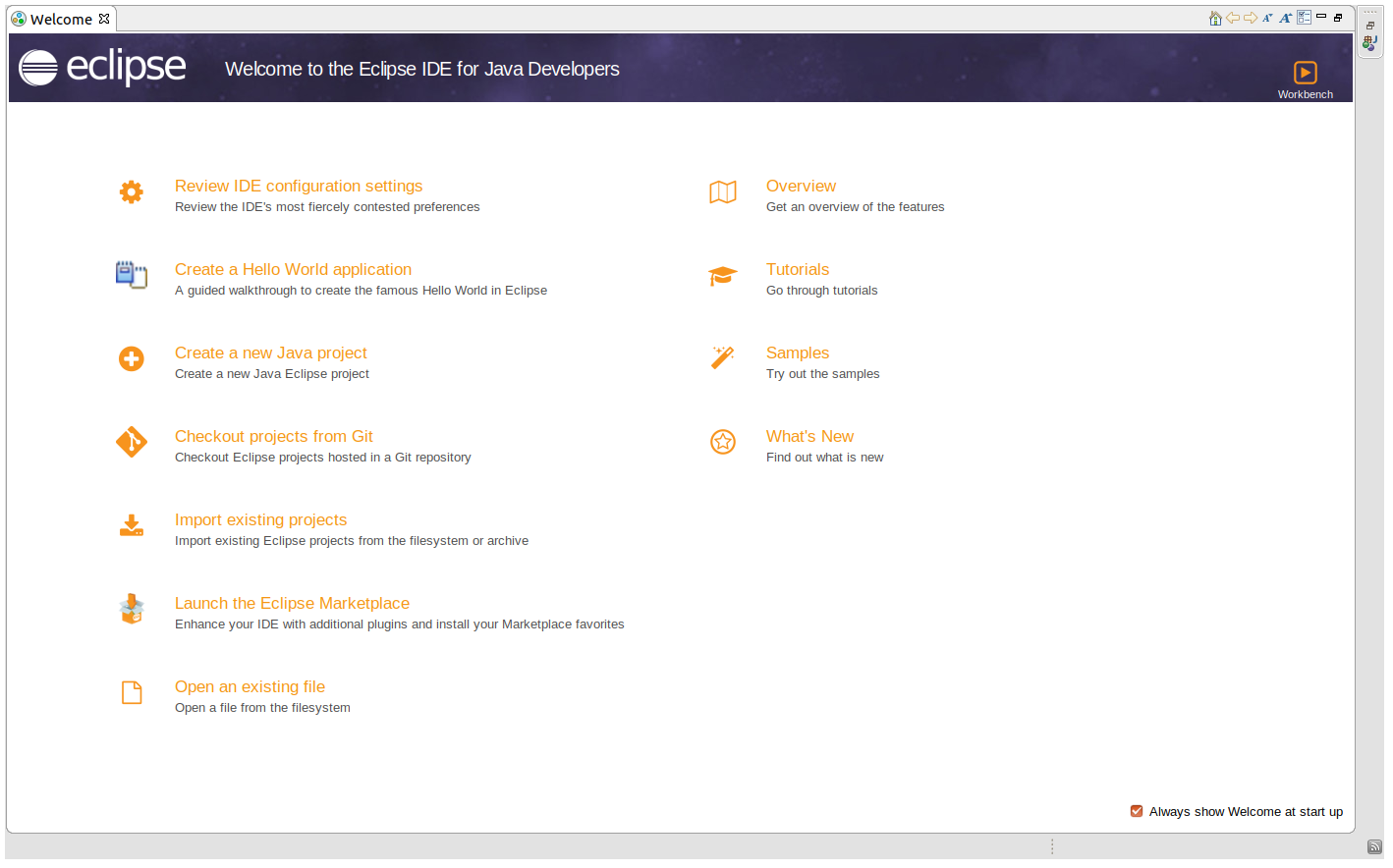Screen dimensions: 1393x868
Task: Click the graduation cap icon beside Tutorials
Action: 723,276
